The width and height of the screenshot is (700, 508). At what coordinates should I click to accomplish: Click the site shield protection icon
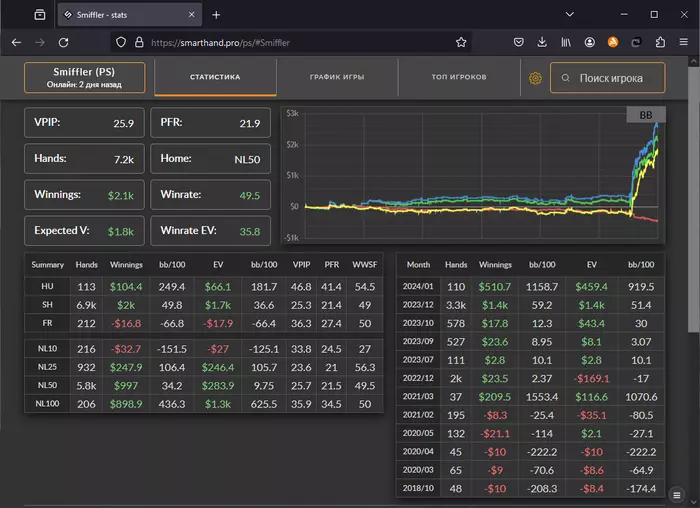click(x=122, y=42)
